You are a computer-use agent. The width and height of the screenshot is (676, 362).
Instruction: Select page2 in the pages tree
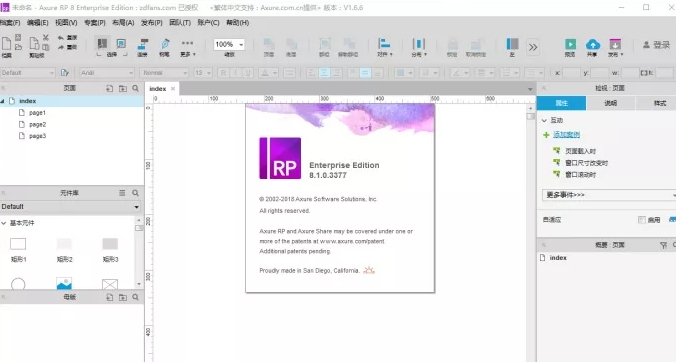(x=38, y=125)
